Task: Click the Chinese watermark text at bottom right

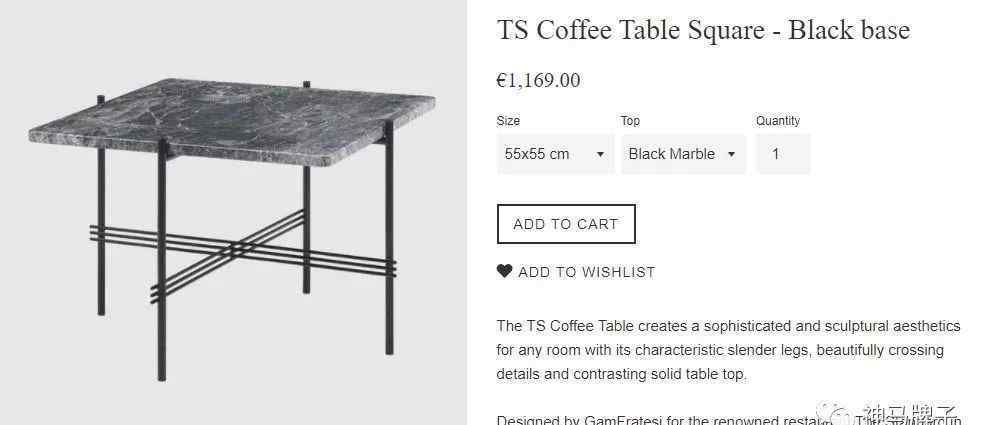Action: (x=910, y=414)
